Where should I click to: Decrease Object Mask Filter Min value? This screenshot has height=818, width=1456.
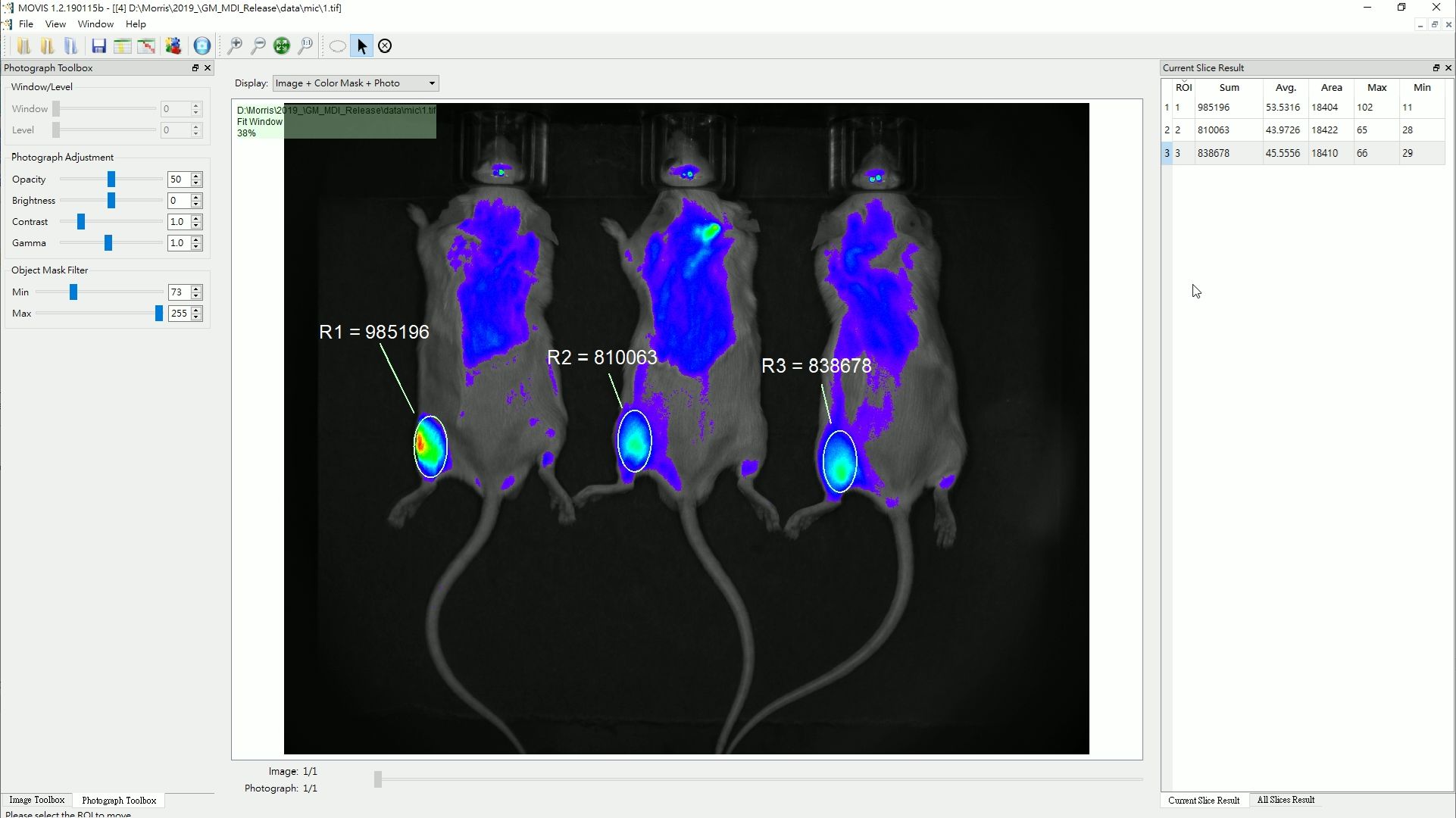point(196,296)
